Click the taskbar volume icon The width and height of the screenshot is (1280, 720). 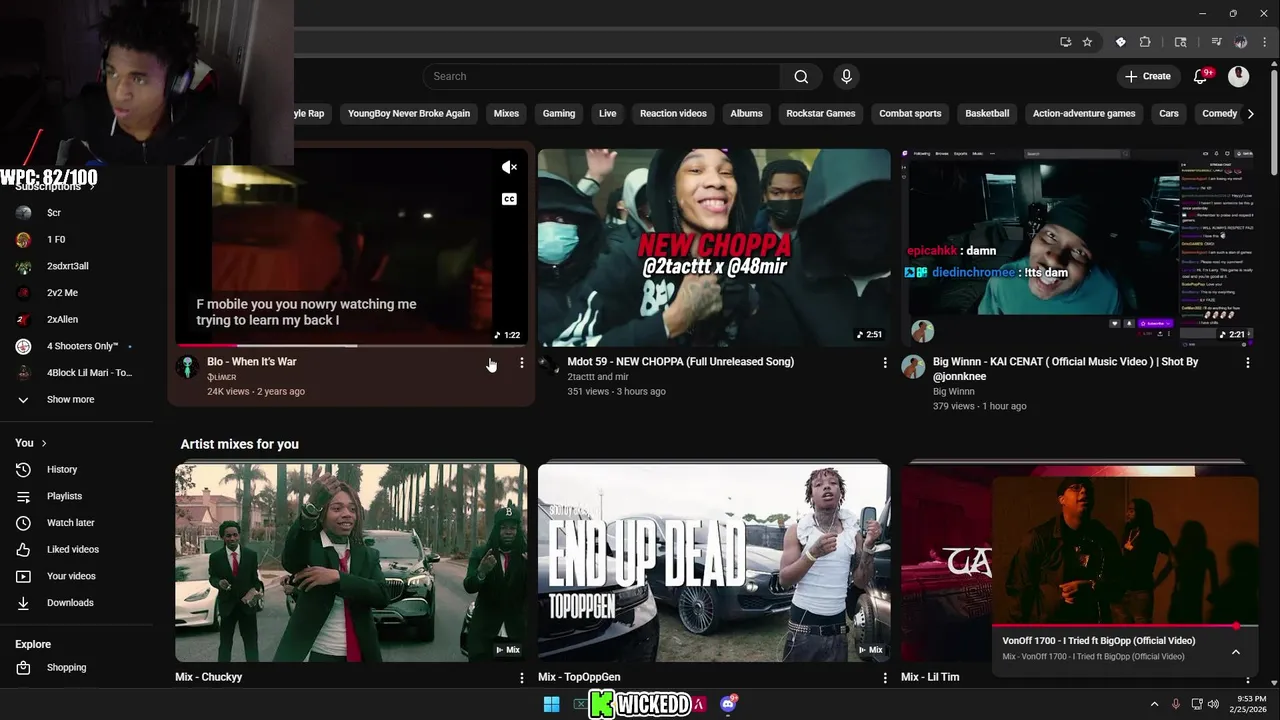(x=1213, y=704)
